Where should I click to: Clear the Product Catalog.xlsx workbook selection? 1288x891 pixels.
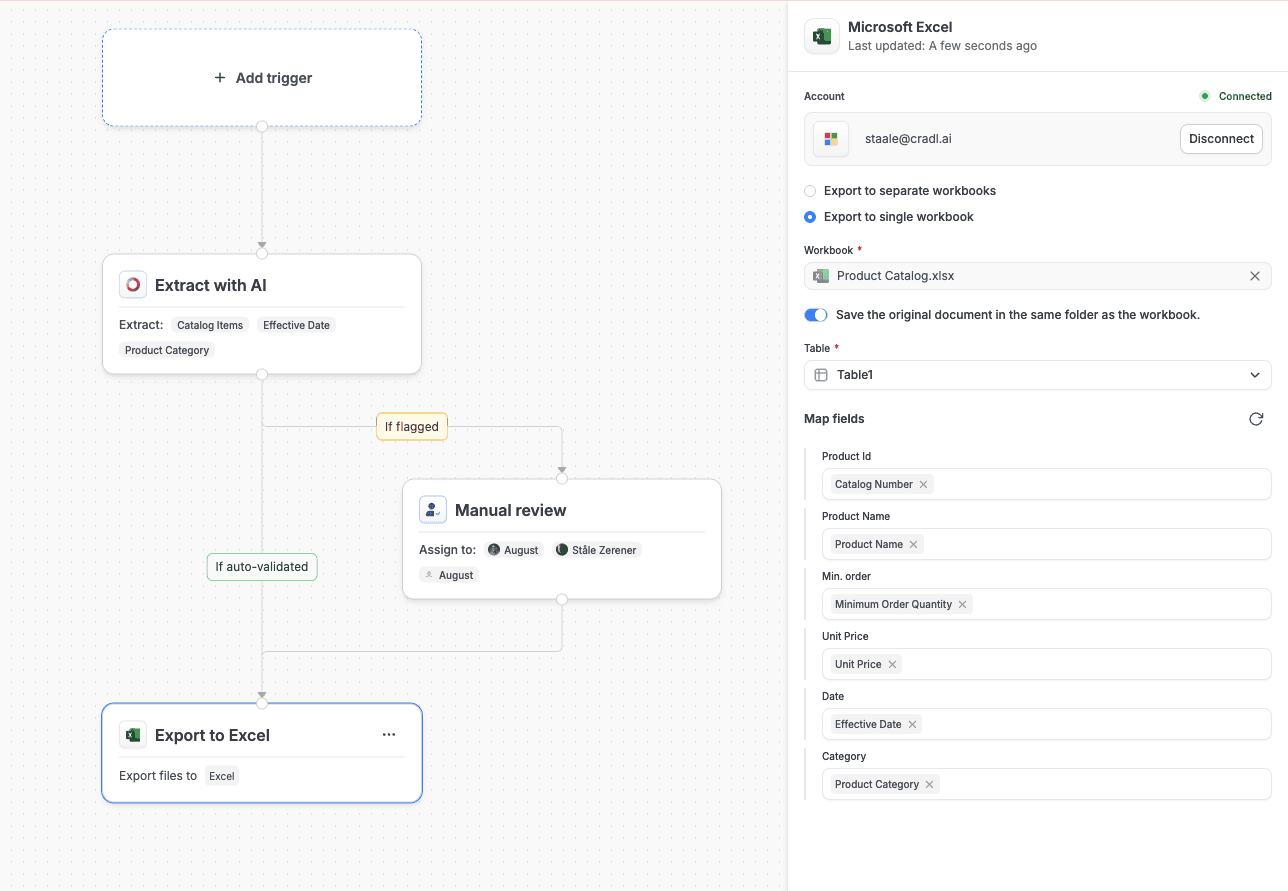coord(1255,276)
